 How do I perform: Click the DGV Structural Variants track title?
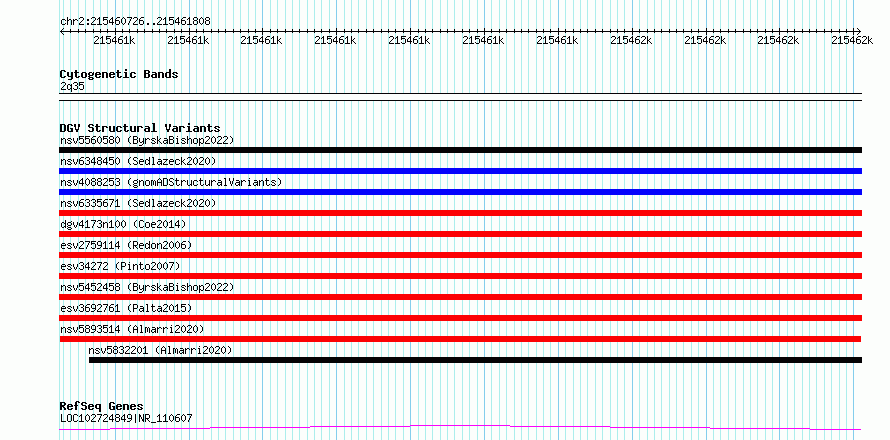(x=140, y=128)
